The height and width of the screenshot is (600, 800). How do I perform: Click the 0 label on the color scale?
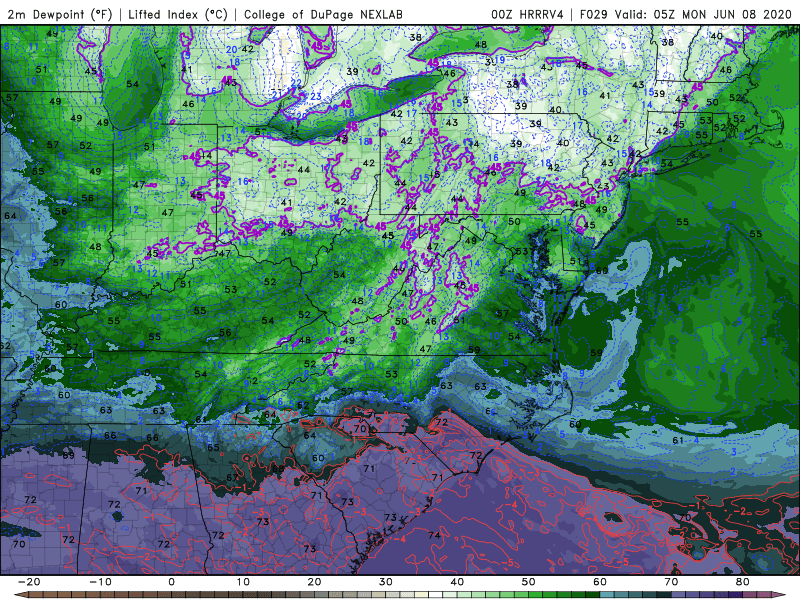(171, 582)
